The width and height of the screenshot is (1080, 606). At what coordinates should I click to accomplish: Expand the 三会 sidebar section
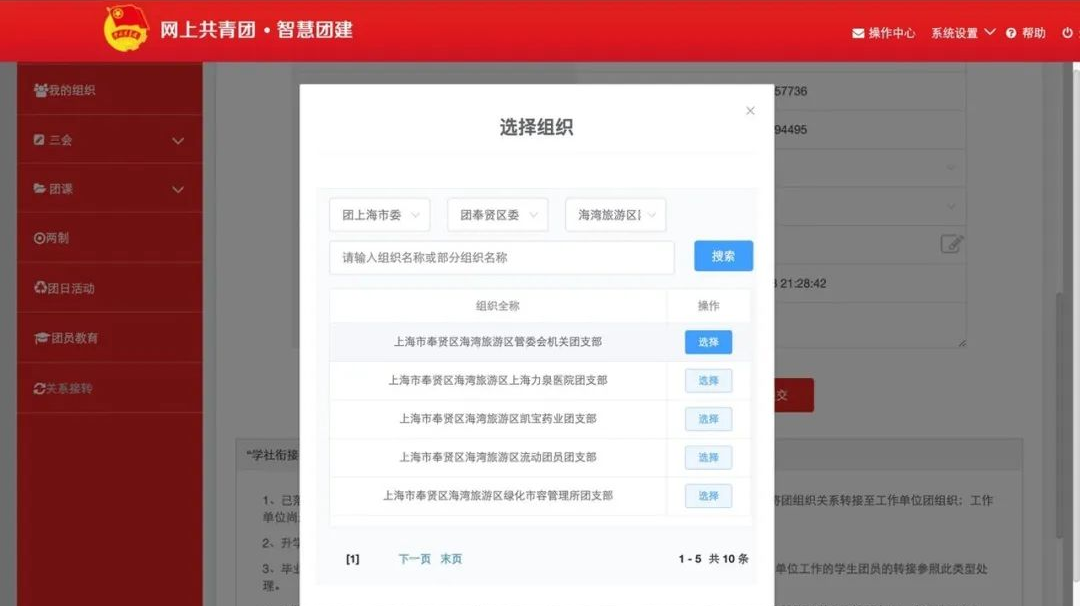click(100, 139)
